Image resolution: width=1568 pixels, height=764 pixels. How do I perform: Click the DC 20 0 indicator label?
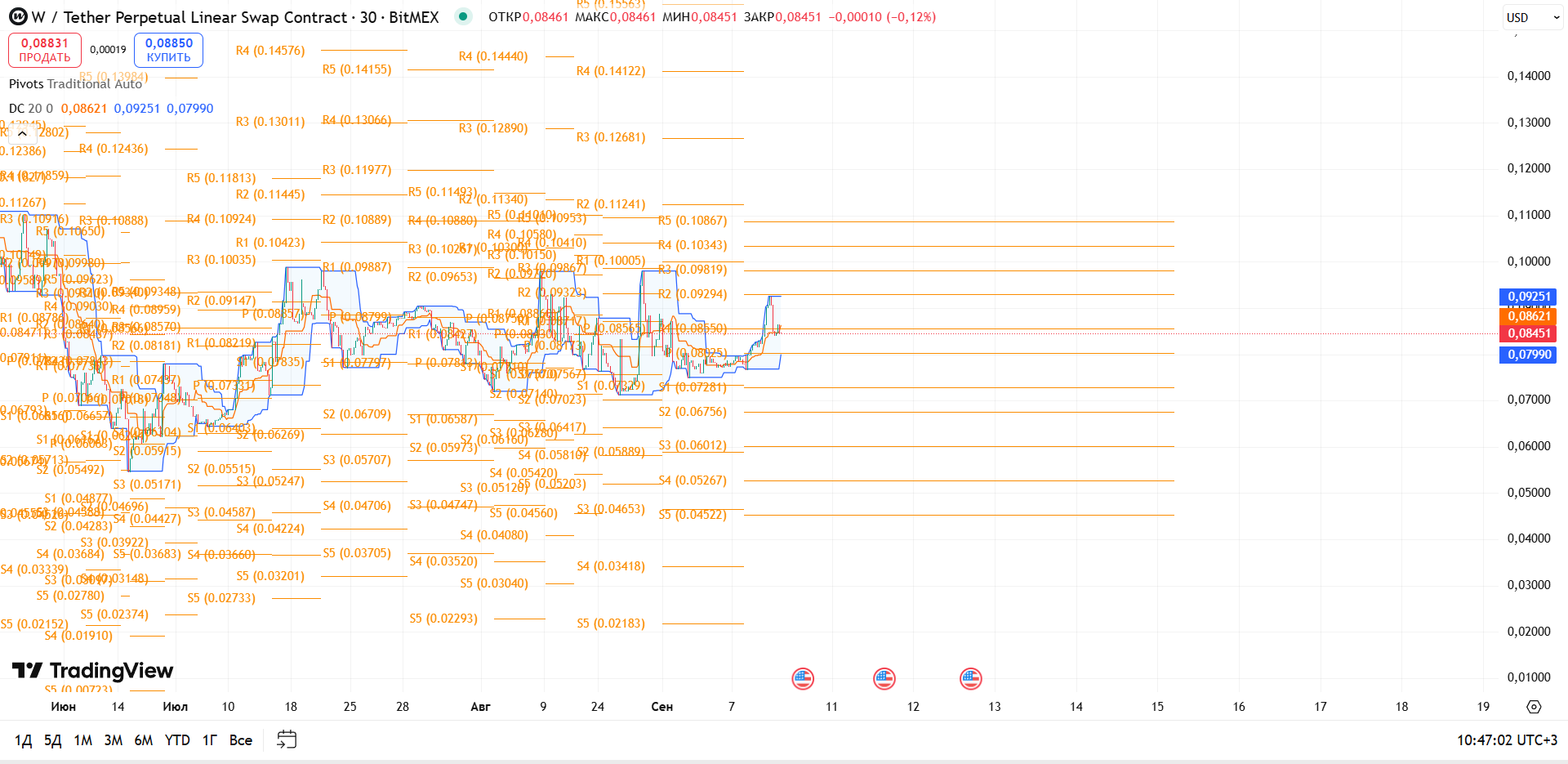[x=31, y=109]
